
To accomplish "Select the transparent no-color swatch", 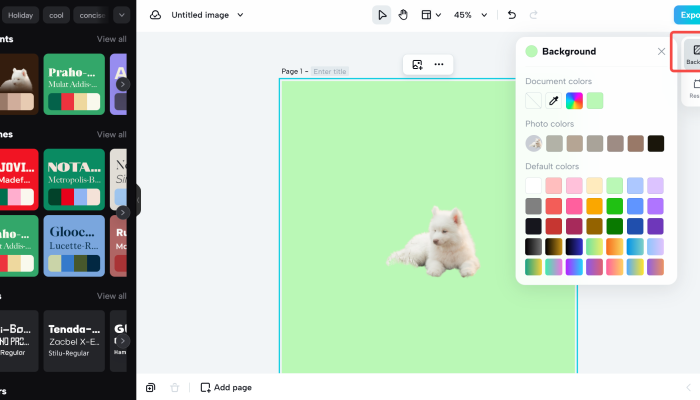I will click(534, 100).
